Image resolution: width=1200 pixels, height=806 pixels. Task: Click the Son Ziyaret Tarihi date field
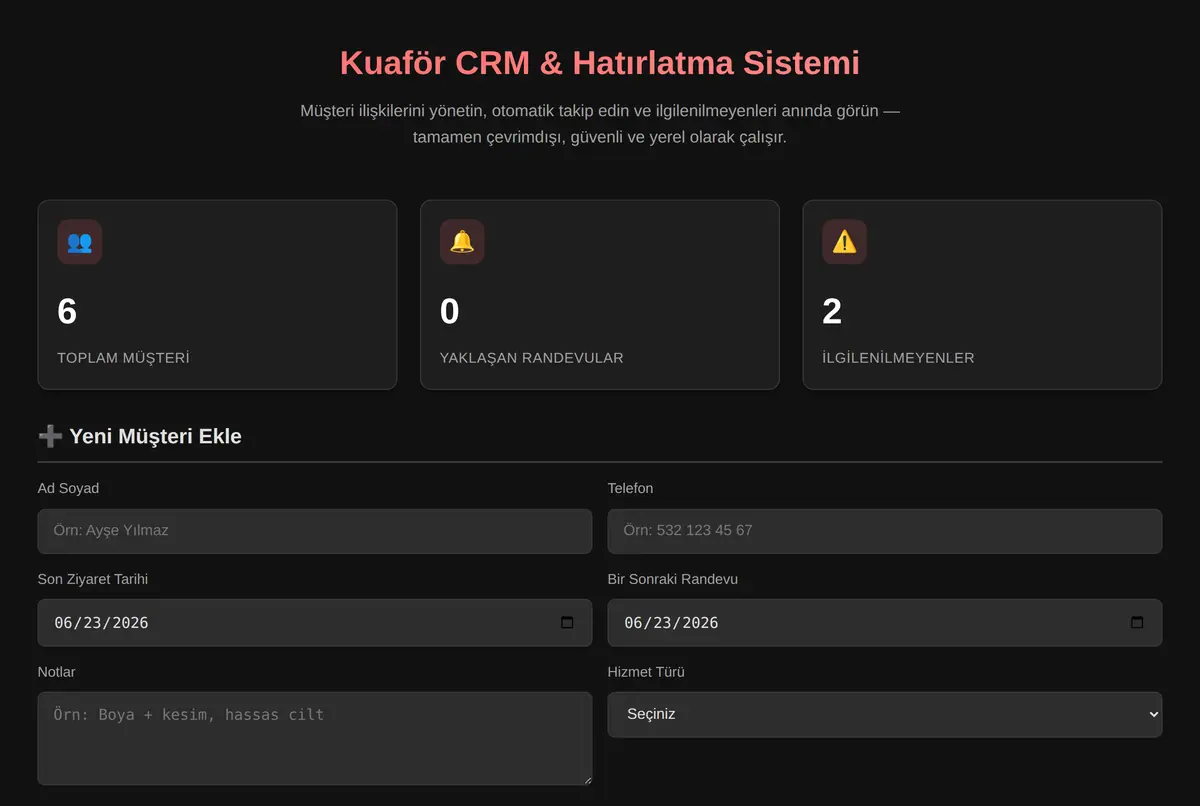pyautogui.click(x=315, y=622)
